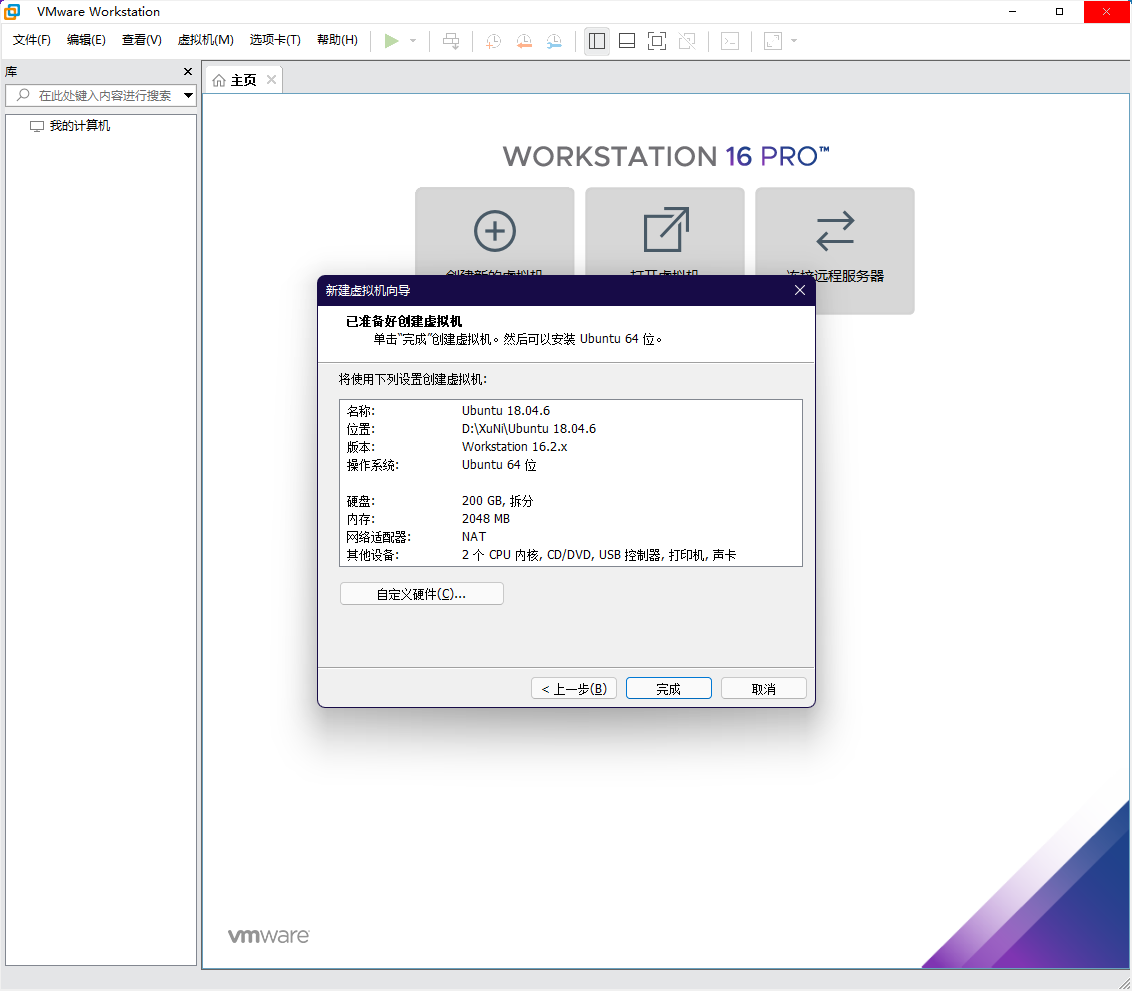The image size is (1132, 991).
Task: Open the Snapshot Manager toolbar icon
Action: coord(554,41)
